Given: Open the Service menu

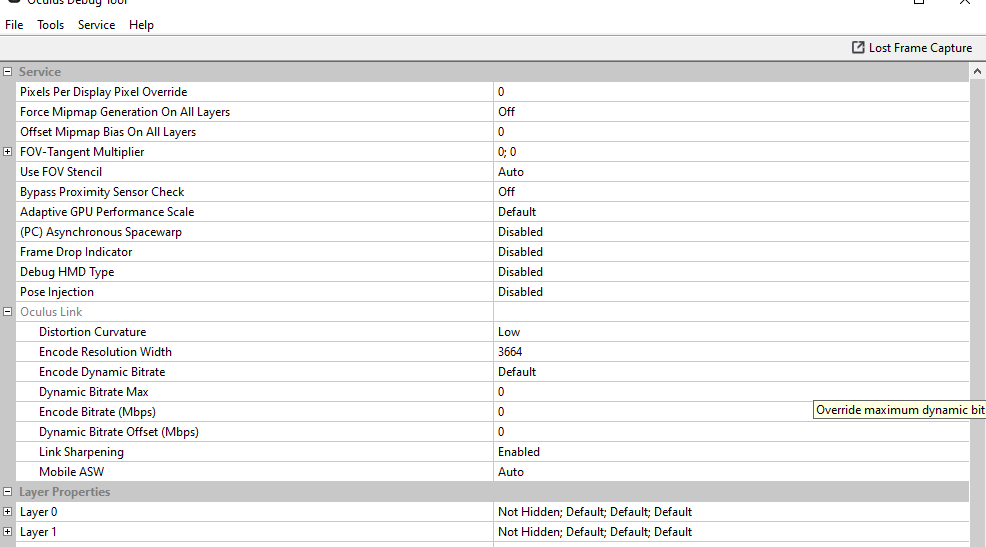Looking at the screenshot, I should click(96, 25).
